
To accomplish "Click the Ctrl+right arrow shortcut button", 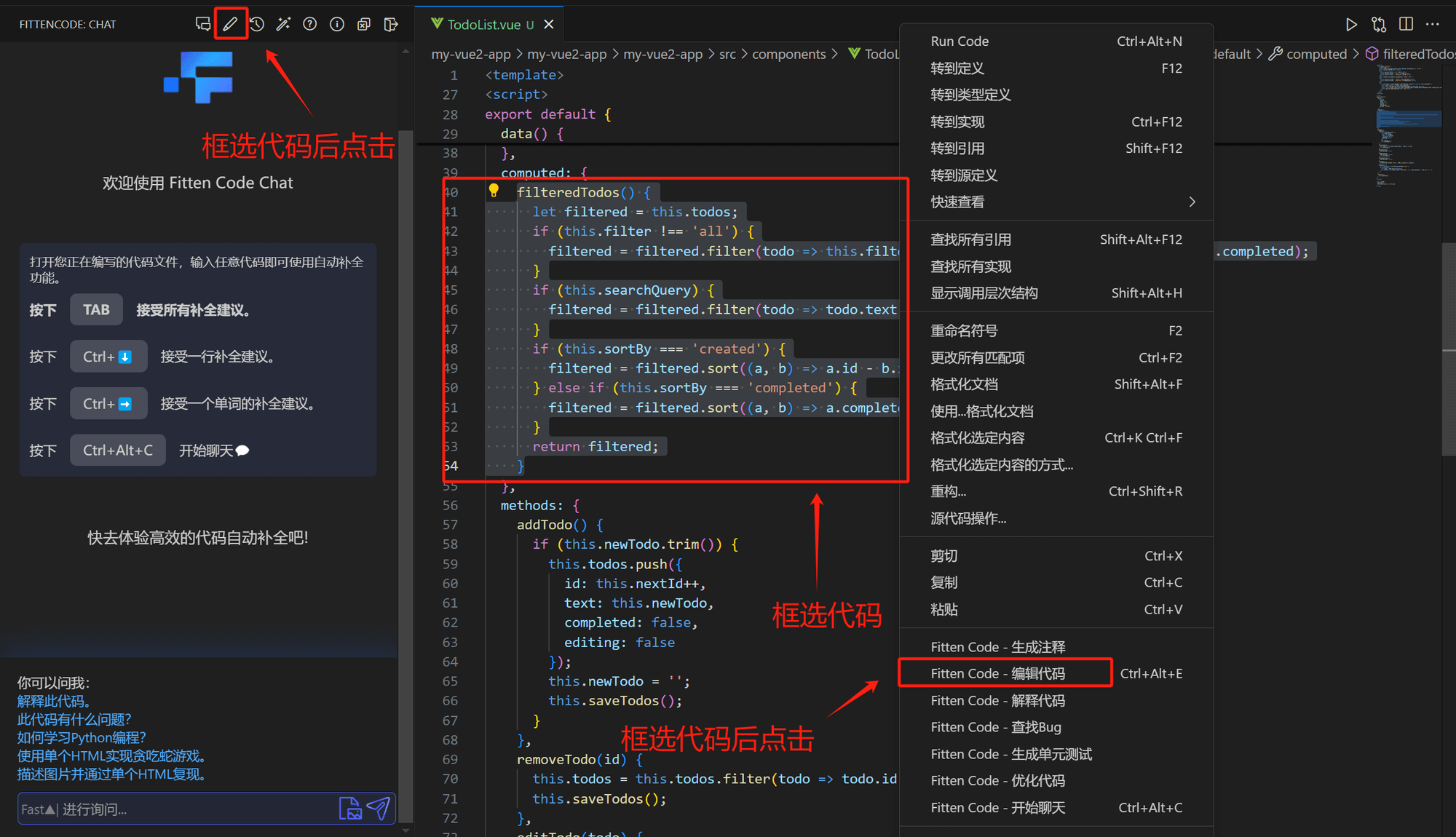I will [x=108, y=403].
